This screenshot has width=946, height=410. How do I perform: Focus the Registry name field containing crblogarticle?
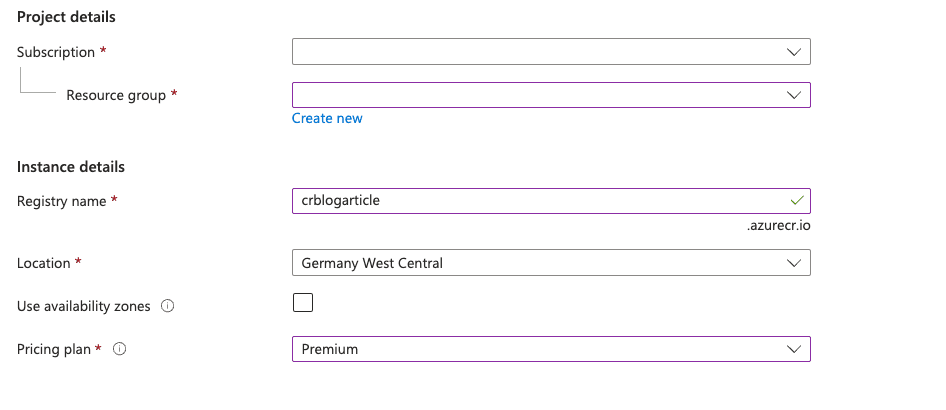[x=551, y=201]
